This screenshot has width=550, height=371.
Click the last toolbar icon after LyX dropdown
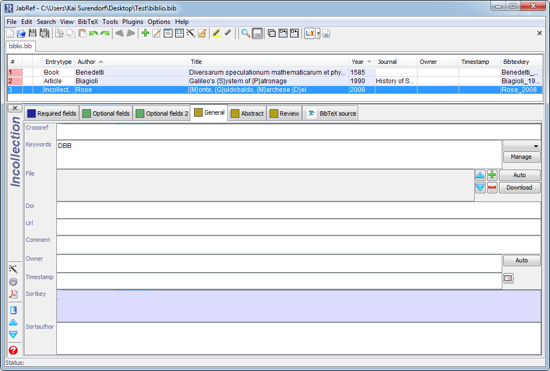[326, 34]
